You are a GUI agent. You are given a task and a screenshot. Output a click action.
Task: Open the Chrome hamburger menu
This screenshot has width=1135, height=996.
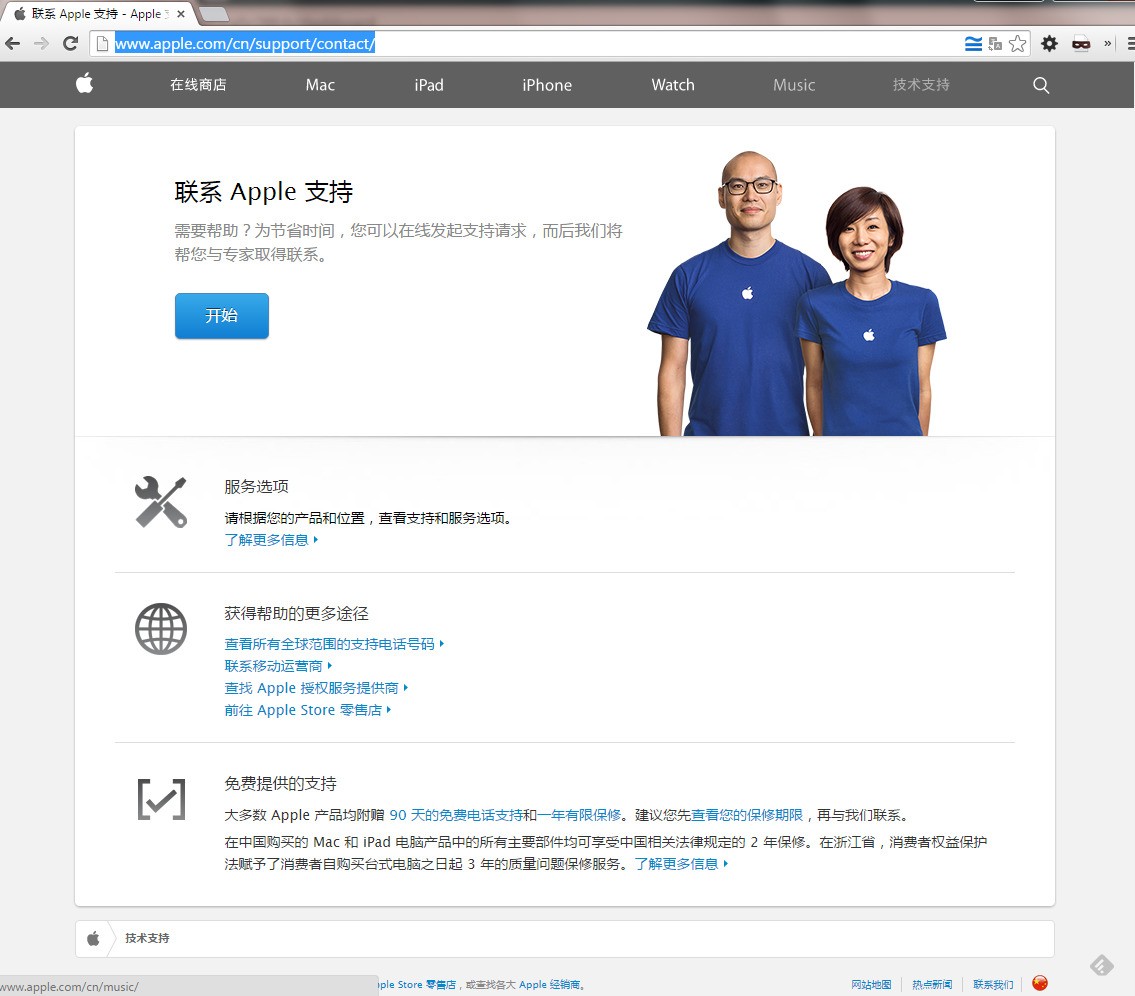click(x=1130, y=43)
